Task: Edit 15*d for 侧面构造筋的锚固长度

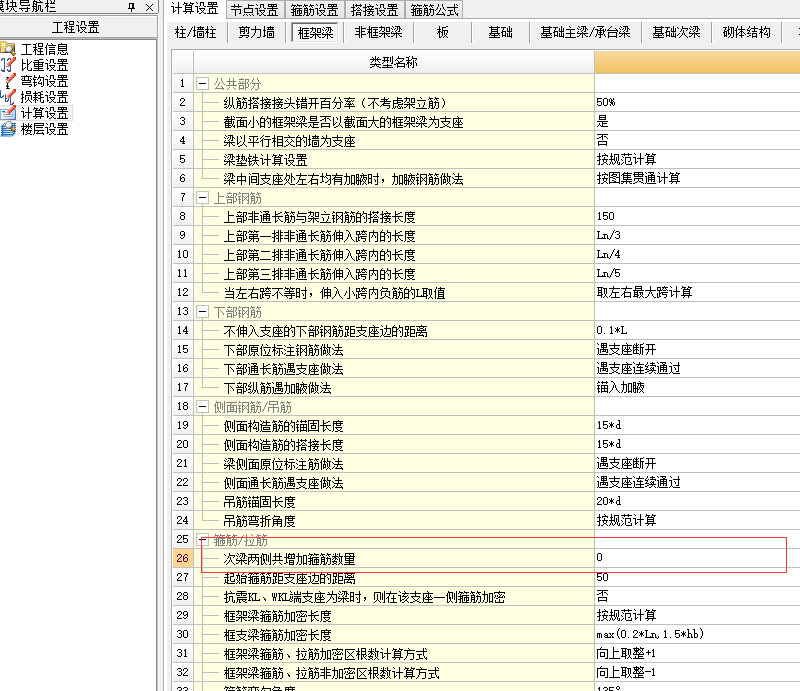Action: pyautogui.click(x=697, y=426)
